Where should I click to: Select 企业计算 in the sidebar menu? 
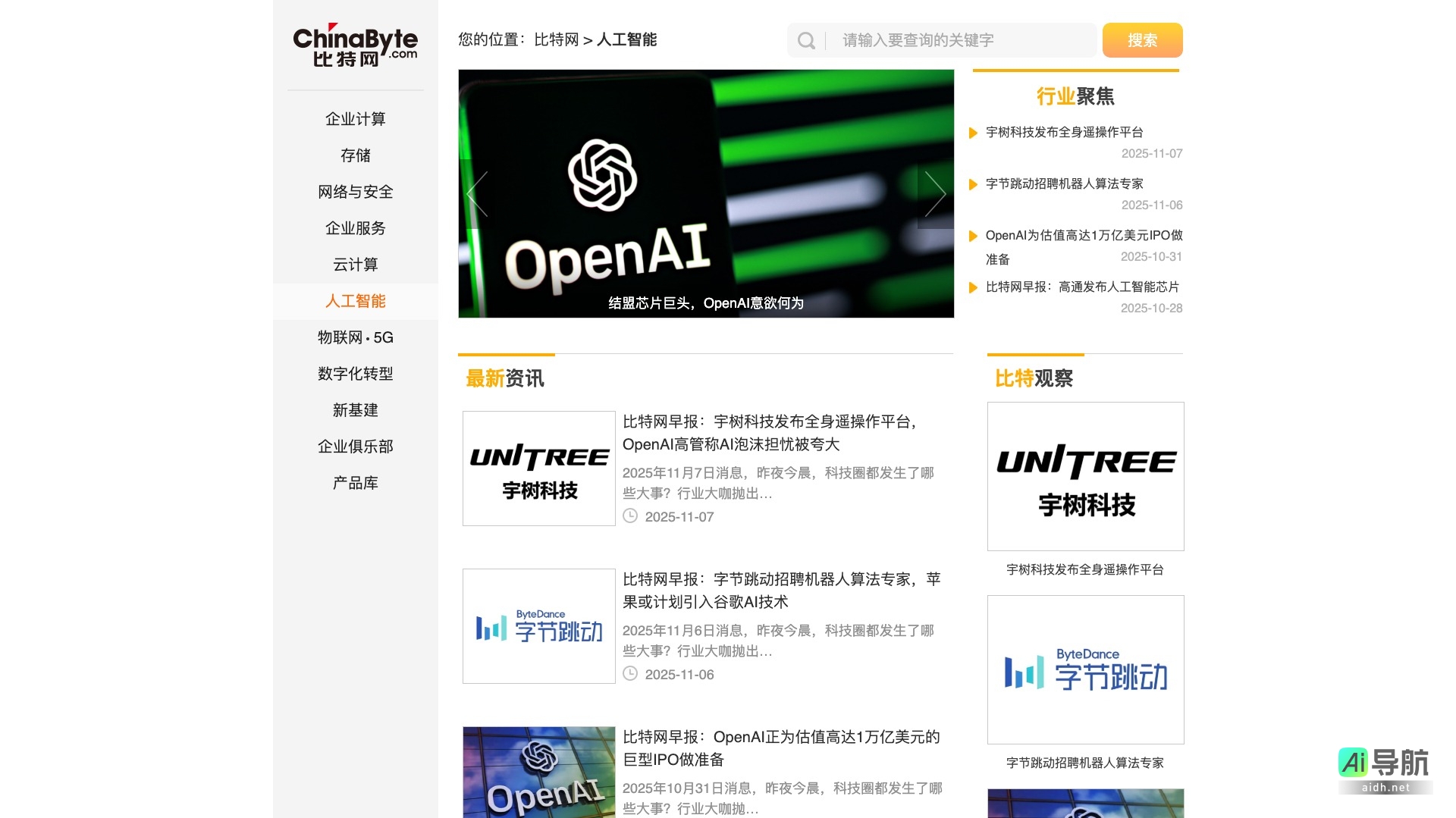coord(355,119)
